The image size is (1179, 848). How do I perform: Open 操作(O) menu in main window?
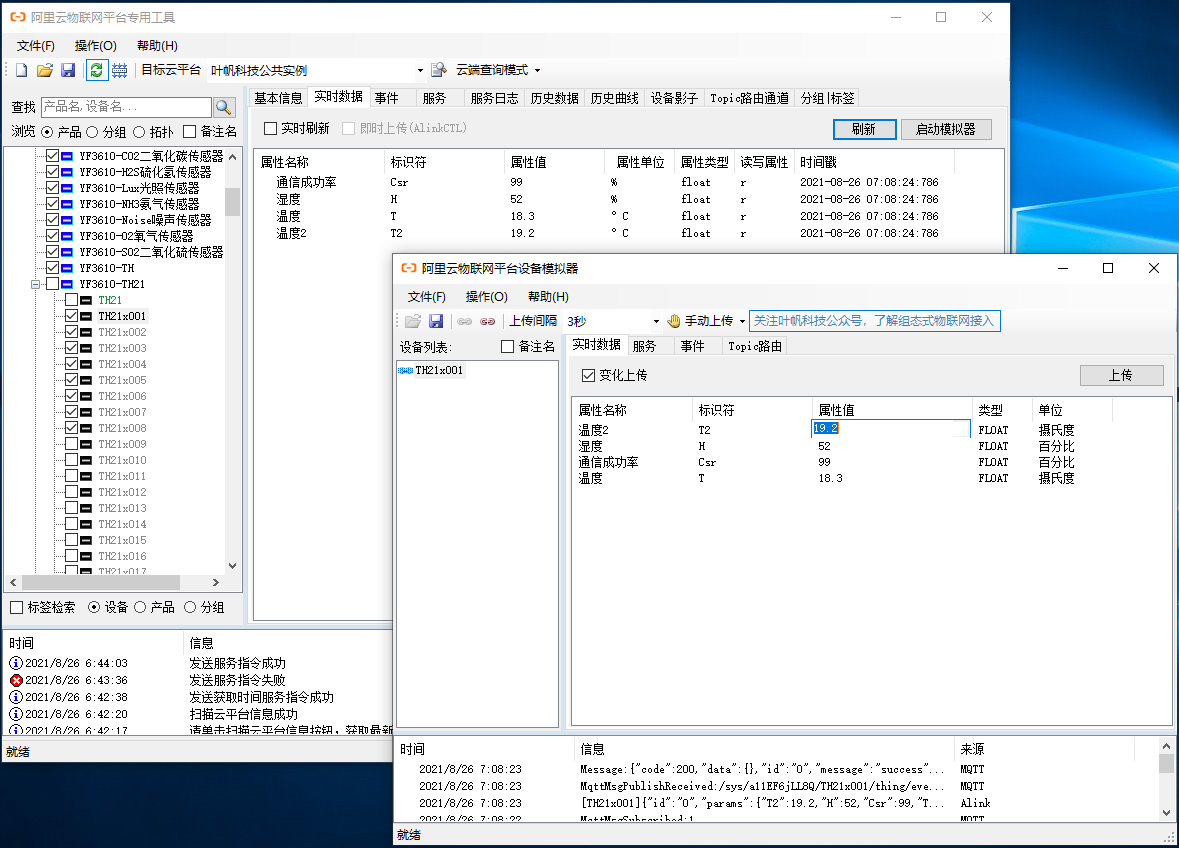[x=95, y=46]
